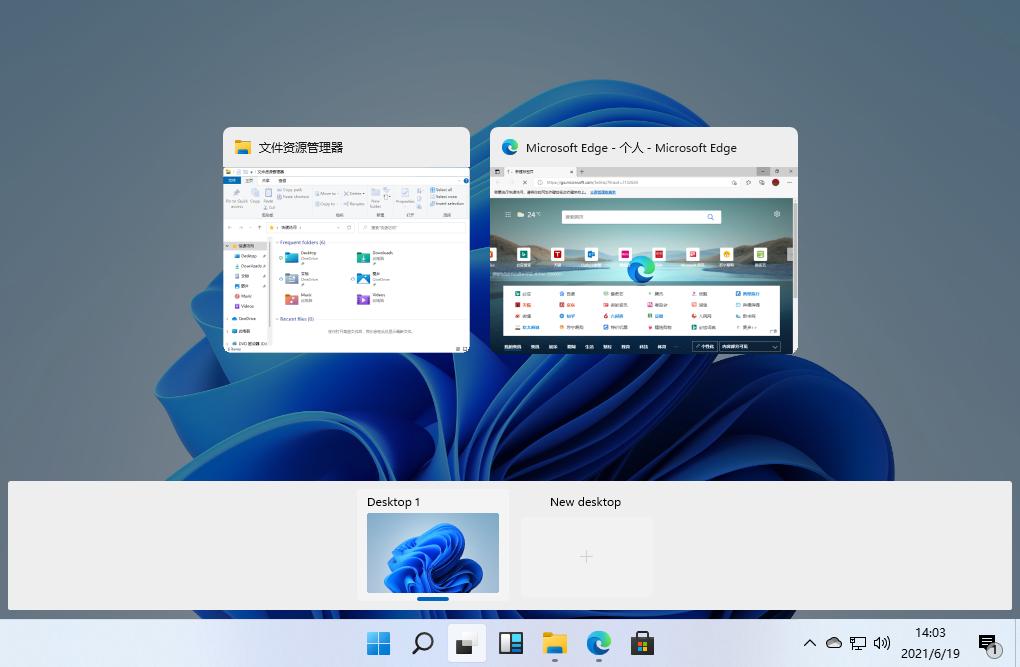Open the Windows Start menu
This screenshot has height=667, width=1020.
(x=379, y=644)
